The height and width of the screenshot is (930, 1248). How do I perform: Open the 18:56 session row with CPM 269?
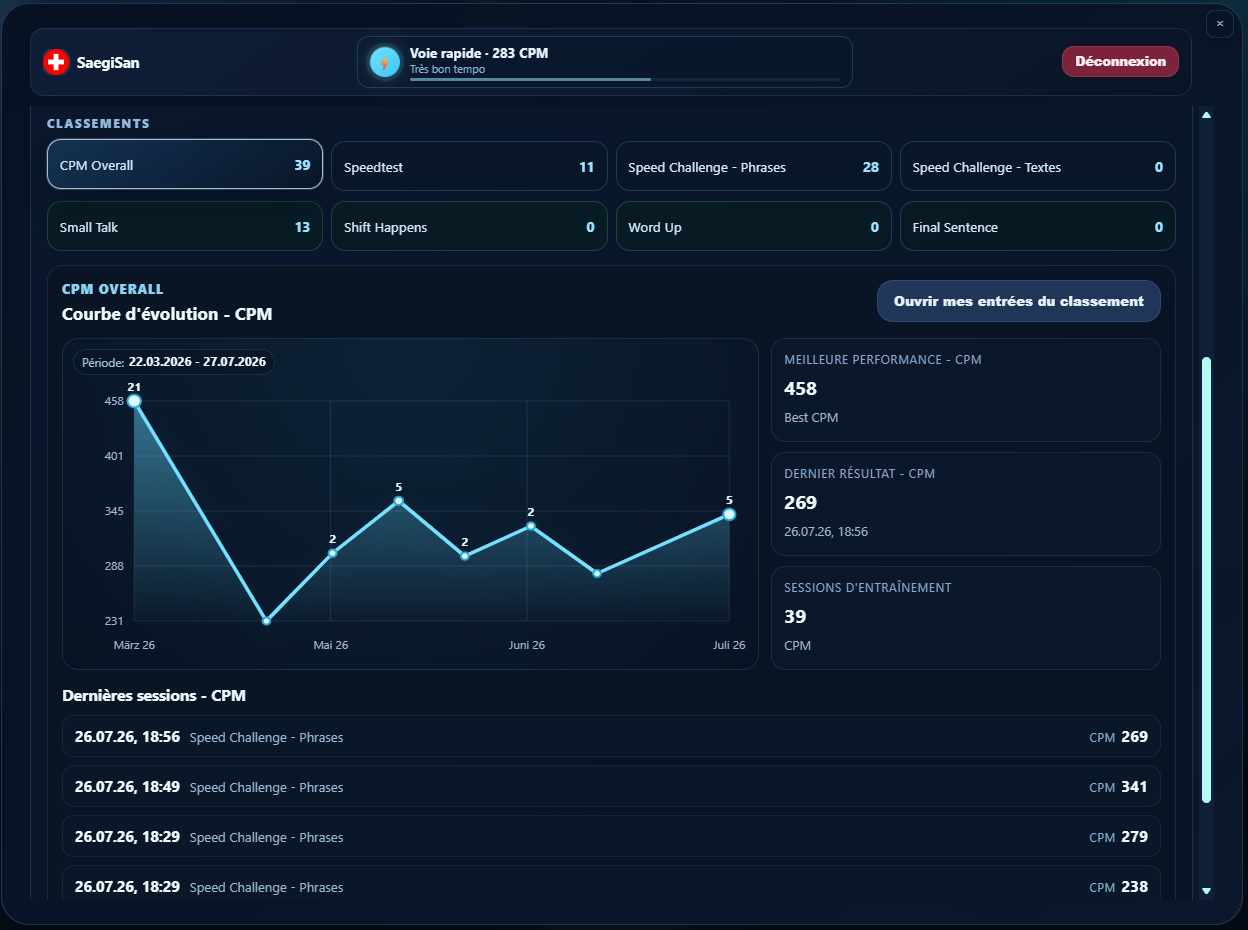click(x=611, y=737)
